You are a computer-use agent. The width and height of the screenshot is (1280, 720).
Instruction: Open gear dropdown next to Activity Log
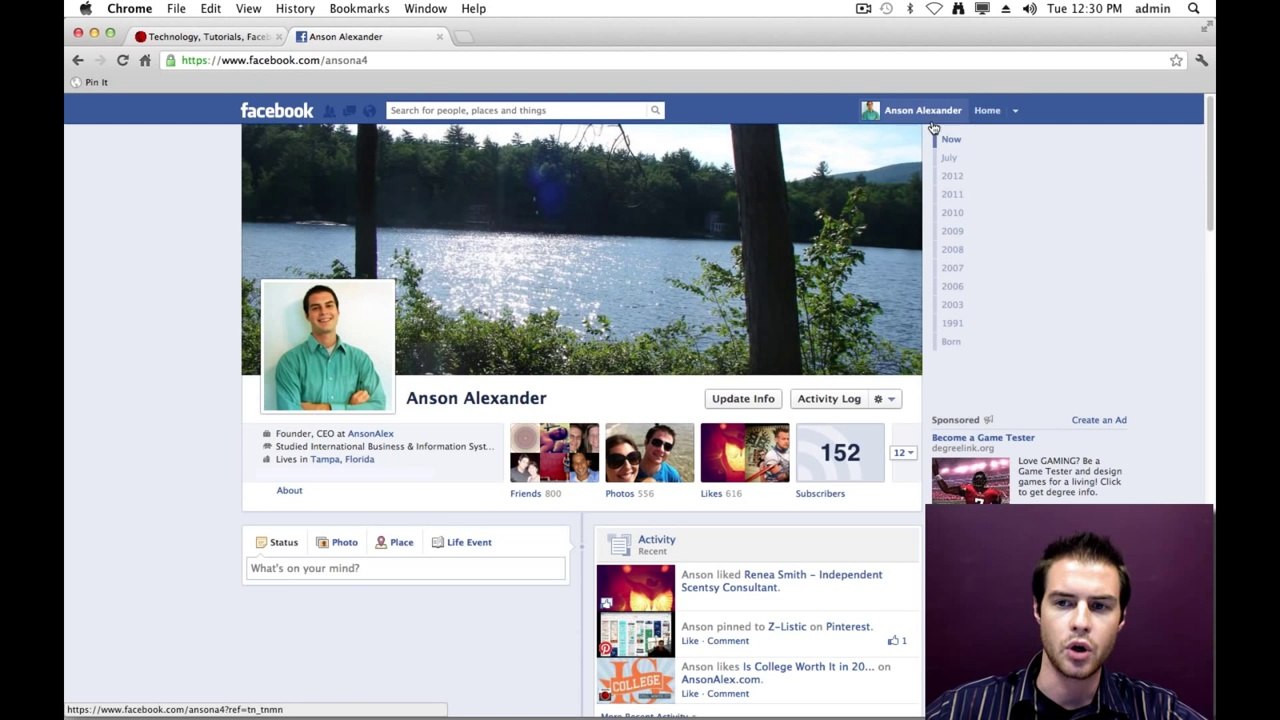pos(885,399)
